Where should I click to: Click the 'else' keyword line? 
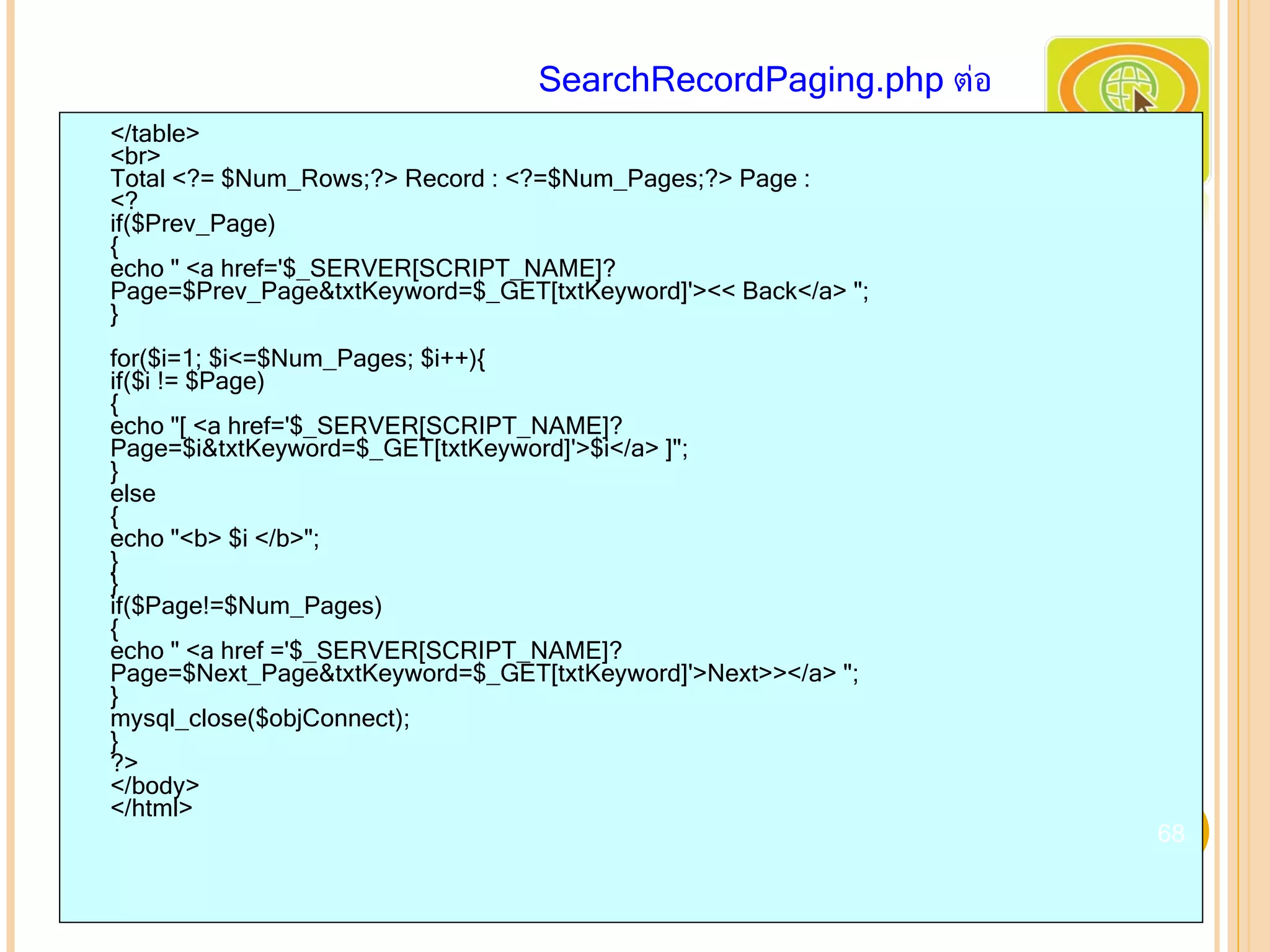tap(133, 494)
